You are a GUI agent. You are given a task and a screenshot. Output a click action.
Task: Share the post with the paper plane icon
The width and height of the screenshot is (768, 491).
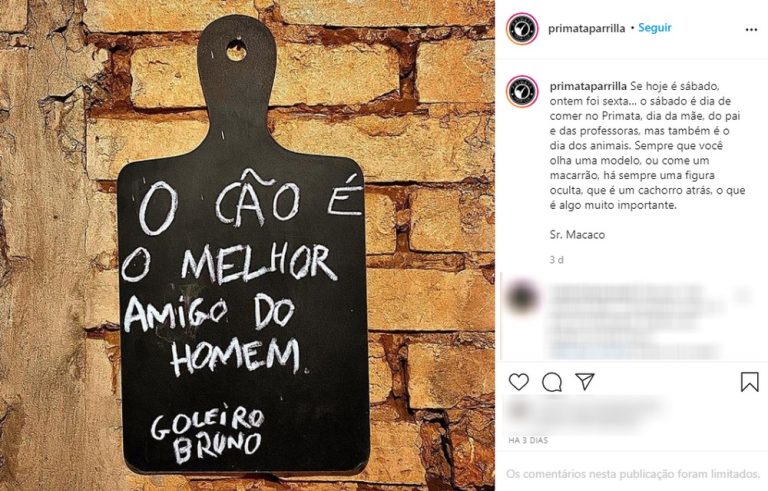click(x=585, y=382)
